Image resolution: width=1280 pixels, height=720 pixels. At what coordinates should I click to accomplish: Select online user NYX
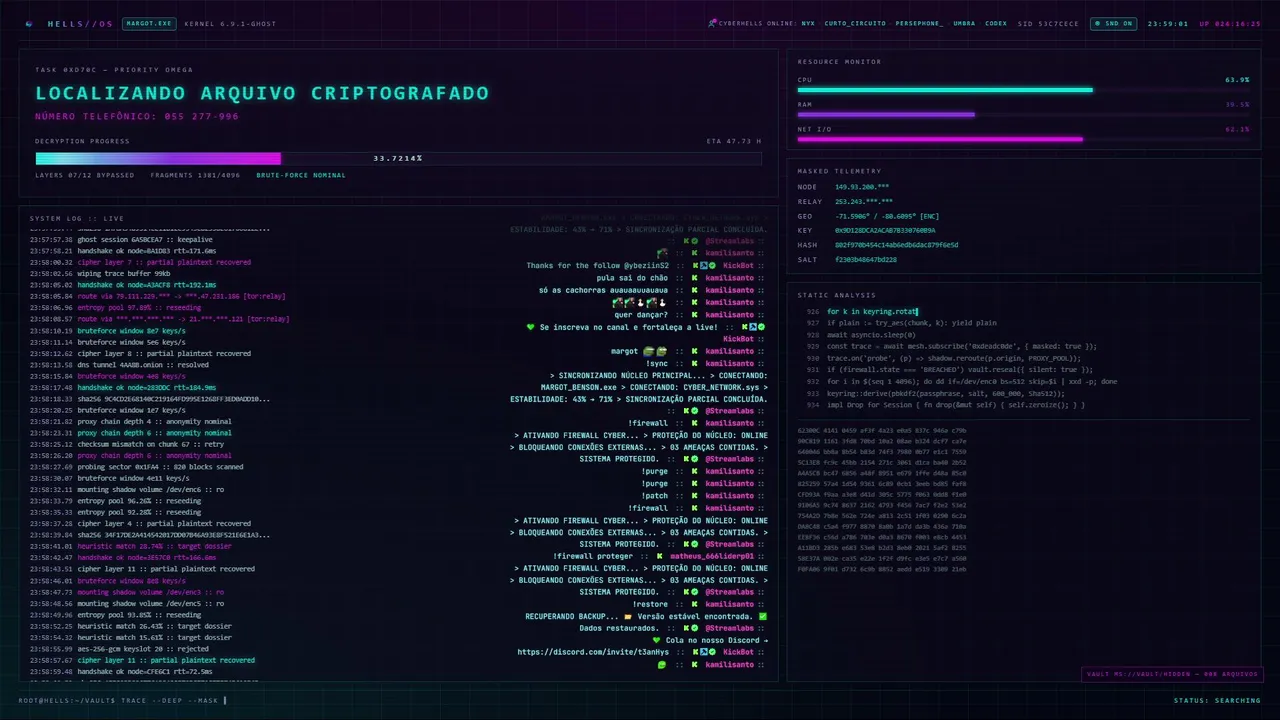click(x=808, y=23)
